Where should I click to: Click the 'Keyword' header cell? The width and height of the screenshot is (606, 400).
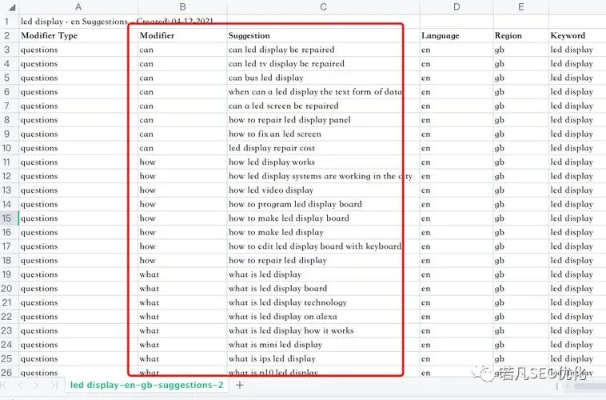[x=568, y=35]
